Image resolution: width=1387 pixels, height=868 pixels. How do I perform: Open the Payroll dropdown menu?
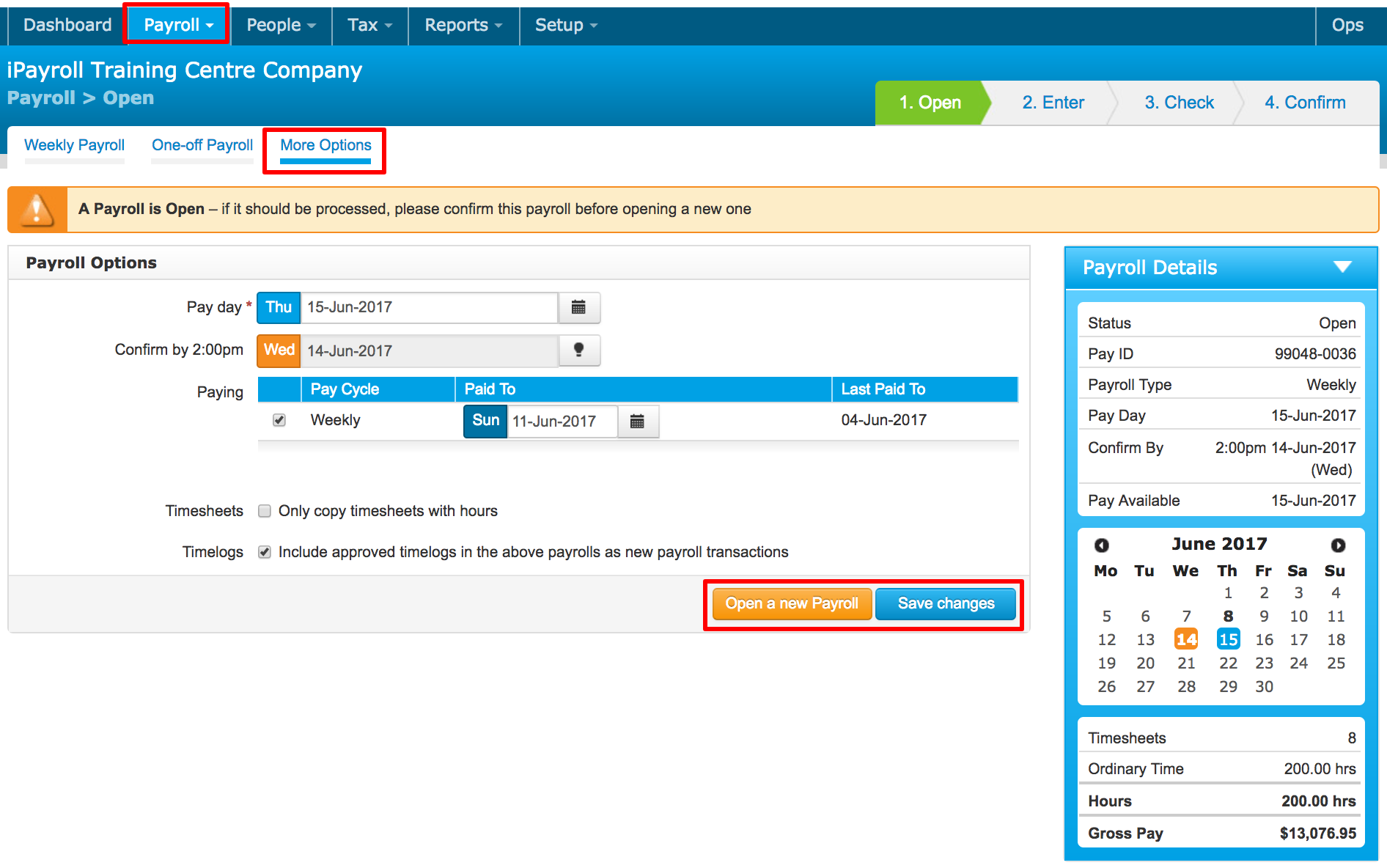coord(178,25)
